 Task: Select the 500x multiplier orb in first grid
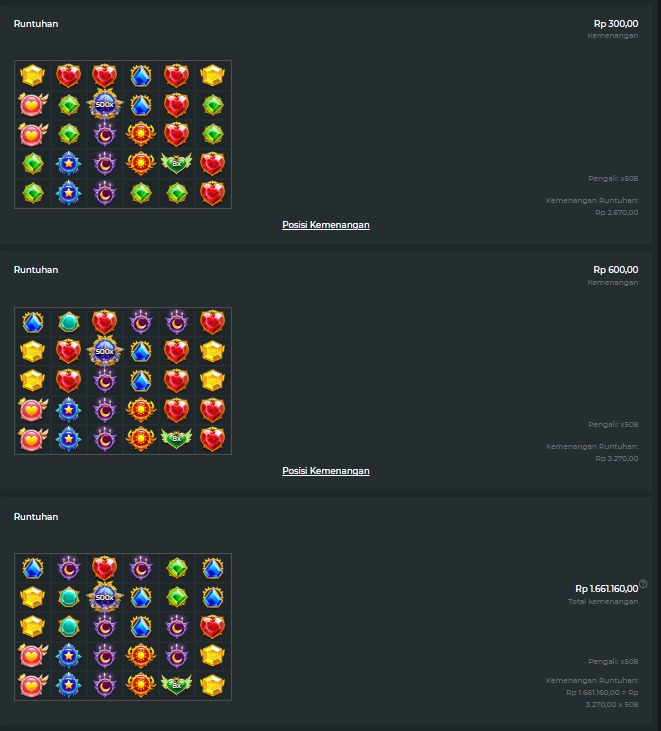click(x=105, y=104)
